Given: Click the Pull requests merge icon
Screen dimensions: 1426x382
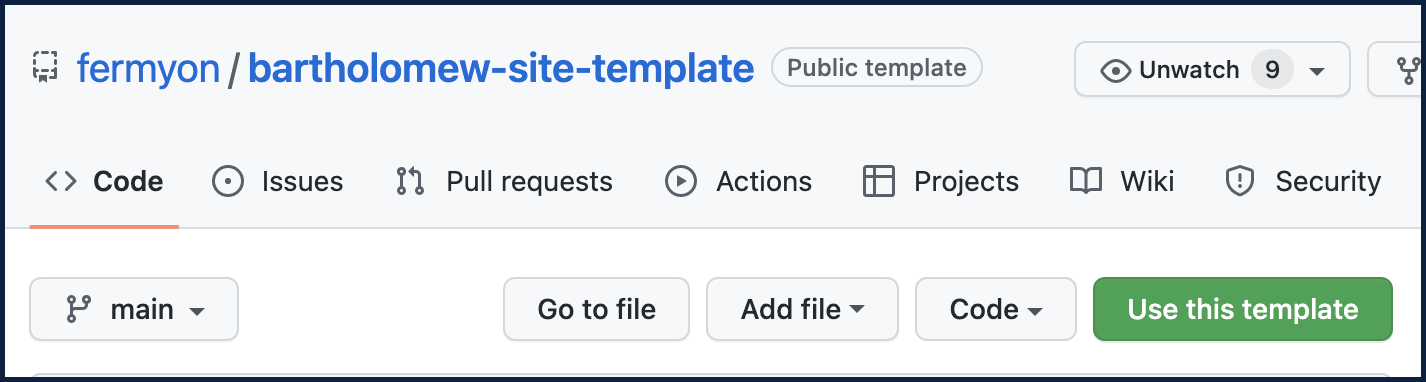Looking at the screenshot, I should (x=410, y=181).
